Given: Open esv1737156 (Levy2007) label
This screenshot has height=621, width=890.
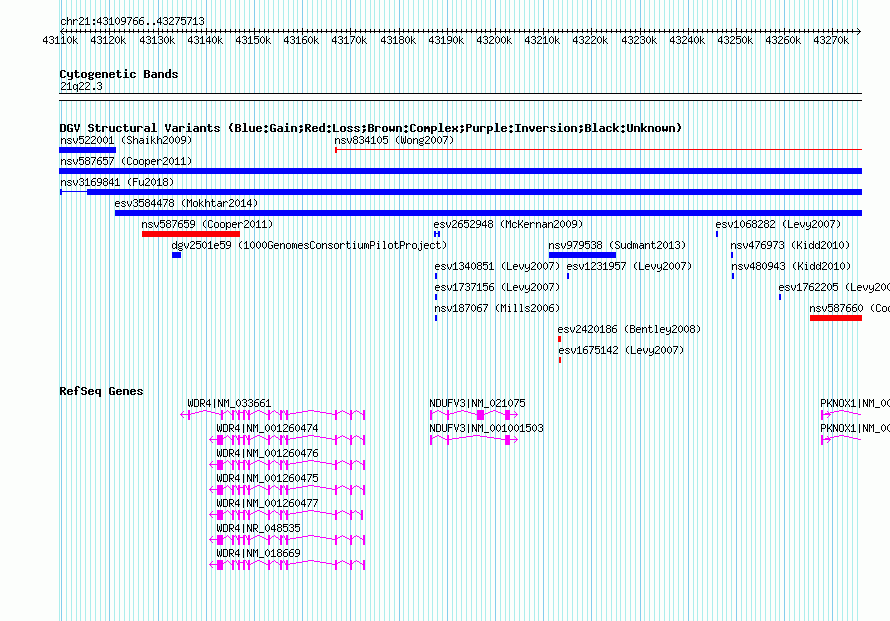Looking at the screenshot, I should coord(497,287).
